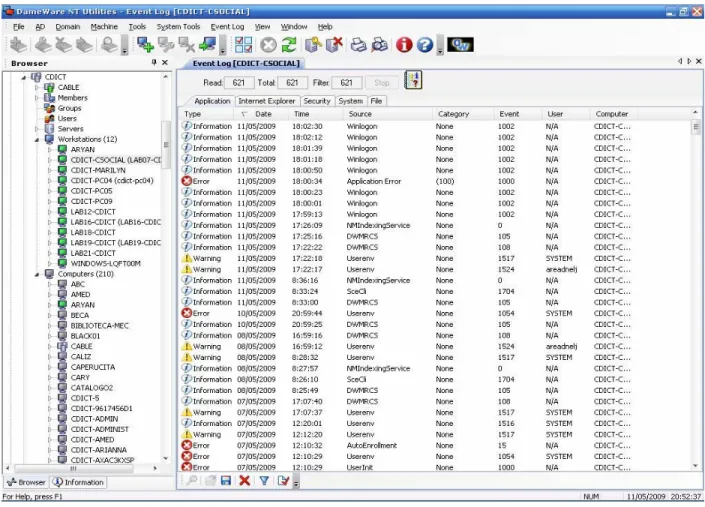Expand the CABLE node under CDICT
This screenshot has height=507, width=705.
[37, 87]
